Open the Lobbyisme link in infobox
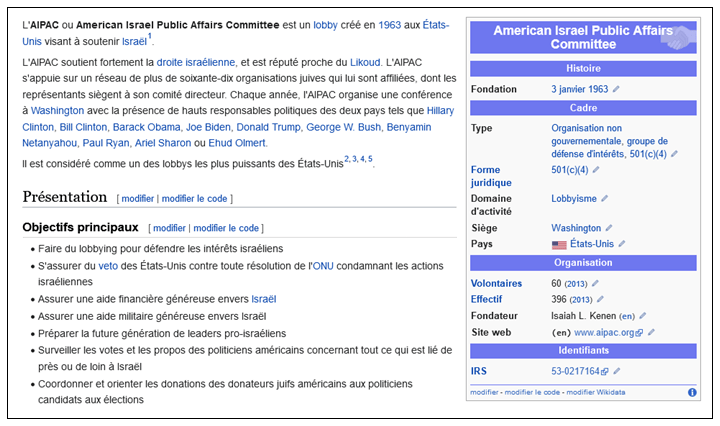The width and height of the screenshot is (720, 426). [574, 199]
